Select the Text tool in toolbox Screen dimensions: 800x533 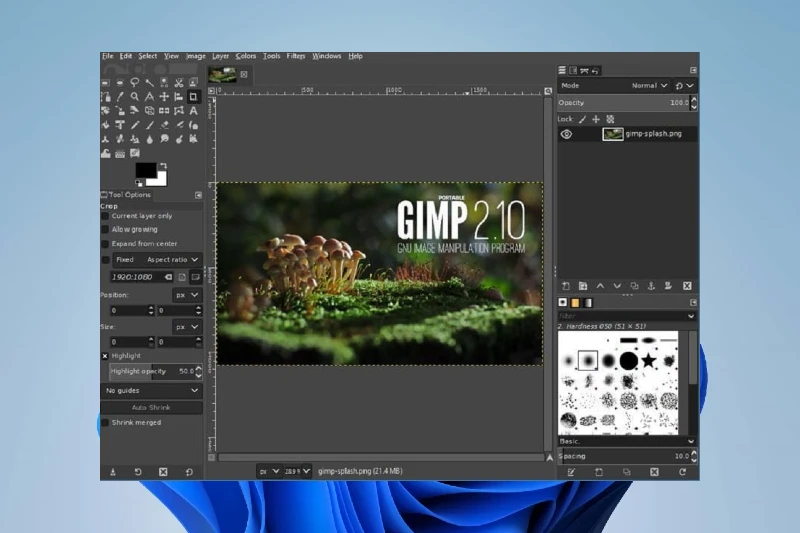tap(193, 111)
